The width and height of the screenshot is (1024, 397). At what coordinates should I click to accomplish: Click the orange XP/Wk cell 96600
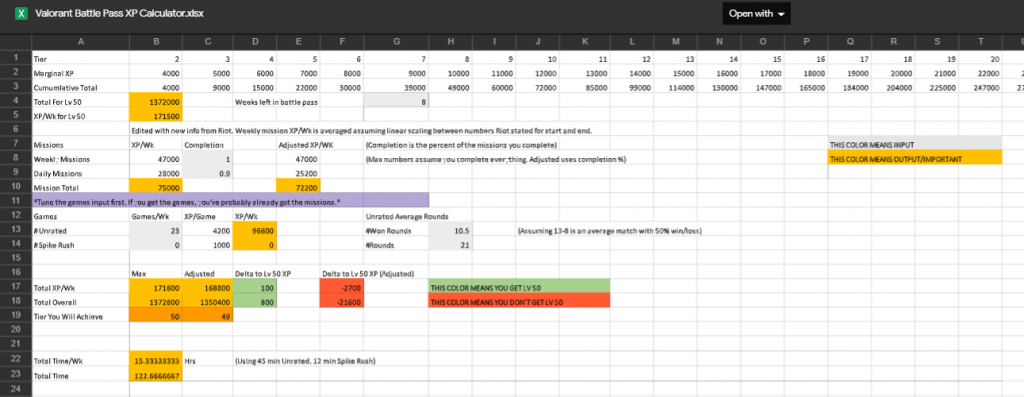(255, 230)
